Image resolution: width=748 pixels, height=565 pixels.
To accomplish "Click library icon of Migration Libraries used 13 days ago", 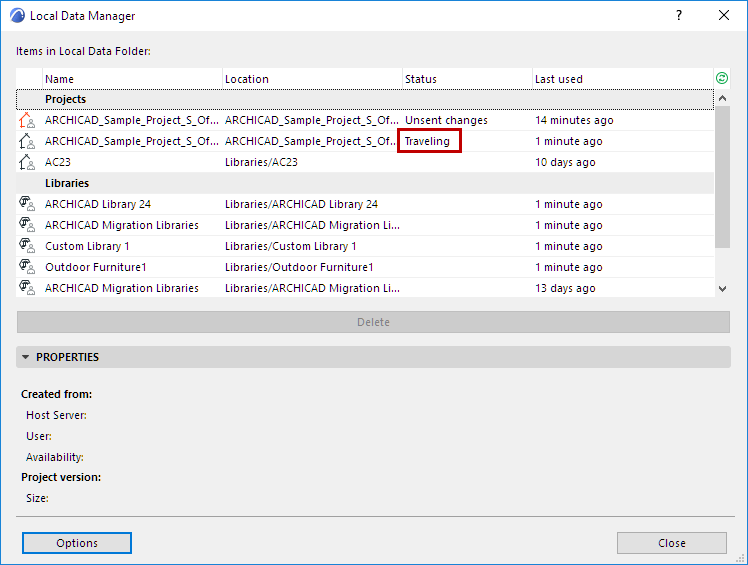I will 27,288.
